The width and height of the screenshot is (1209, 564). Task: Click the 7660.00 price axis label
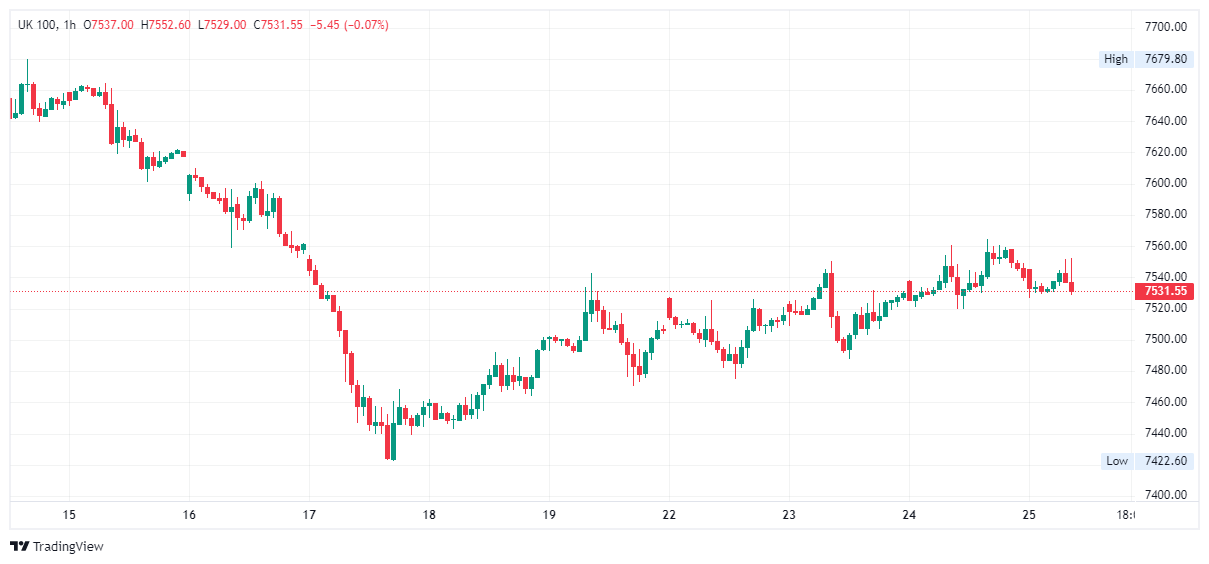(x=1166, y=89)
